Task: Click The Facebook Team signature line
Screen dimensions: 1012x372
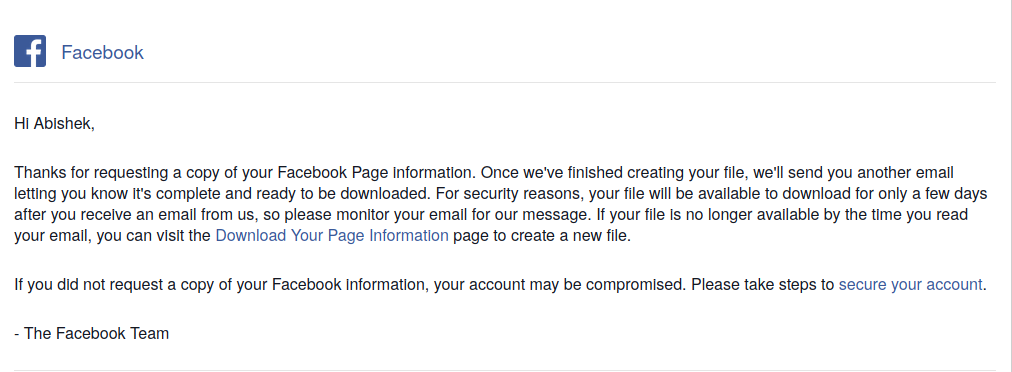Action: [92, 334]
